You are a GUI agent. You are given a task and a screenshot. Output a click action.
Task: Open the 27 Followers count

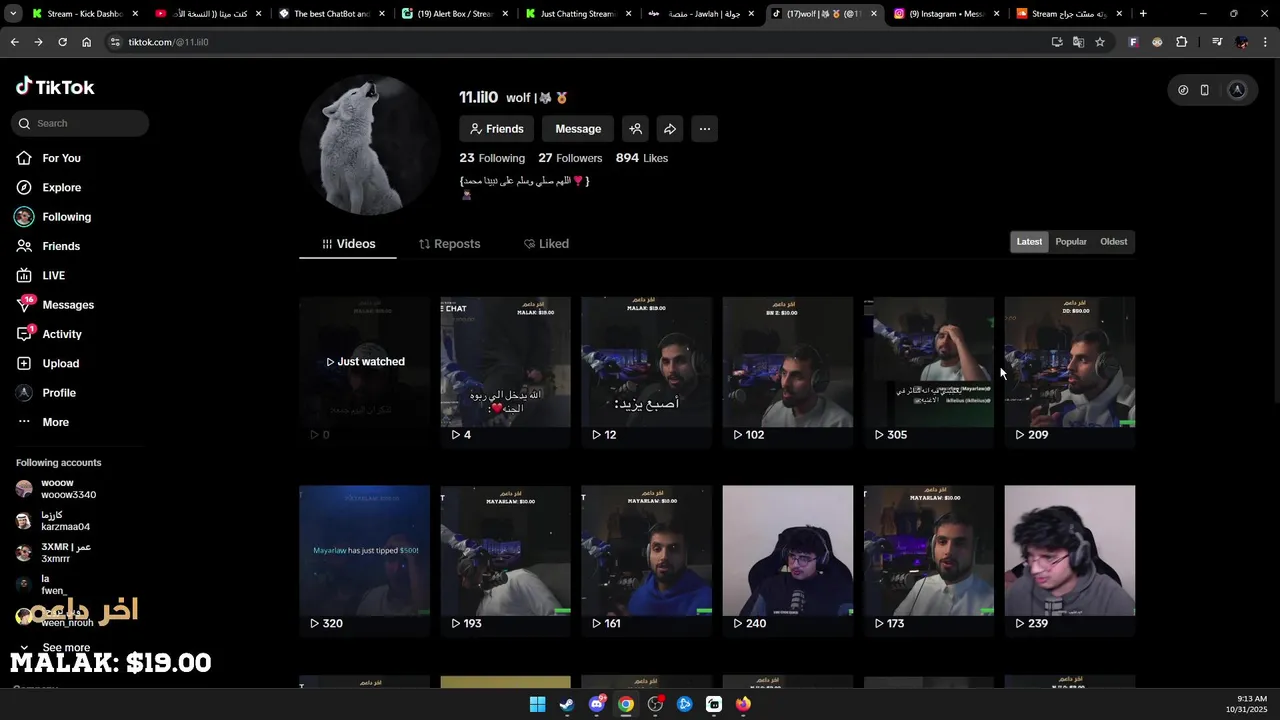tap(570, 158)
